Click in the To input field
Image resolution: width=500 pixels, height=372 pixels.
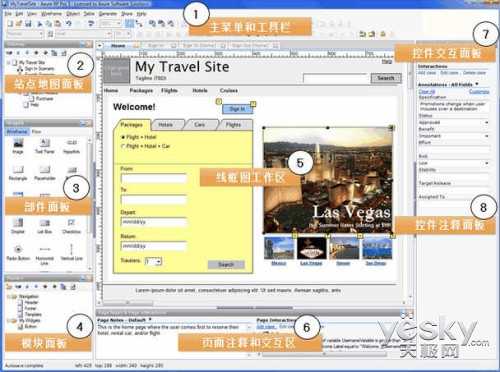click(x=154, y=200)
